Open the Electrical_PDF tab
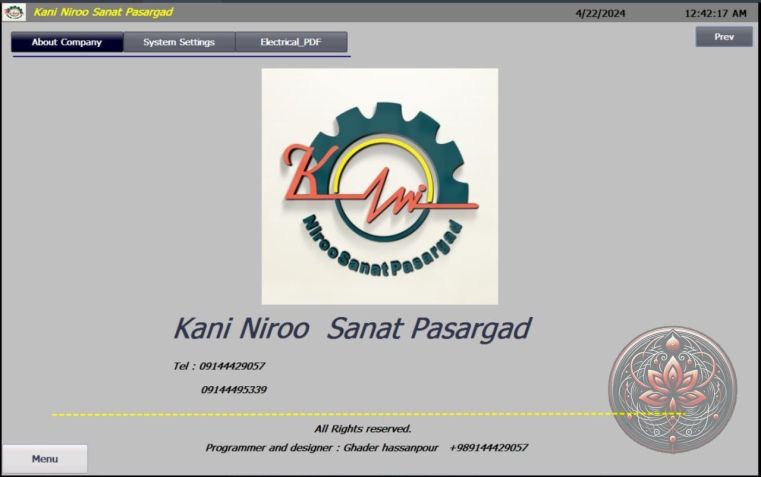 [x=291, y=42]
